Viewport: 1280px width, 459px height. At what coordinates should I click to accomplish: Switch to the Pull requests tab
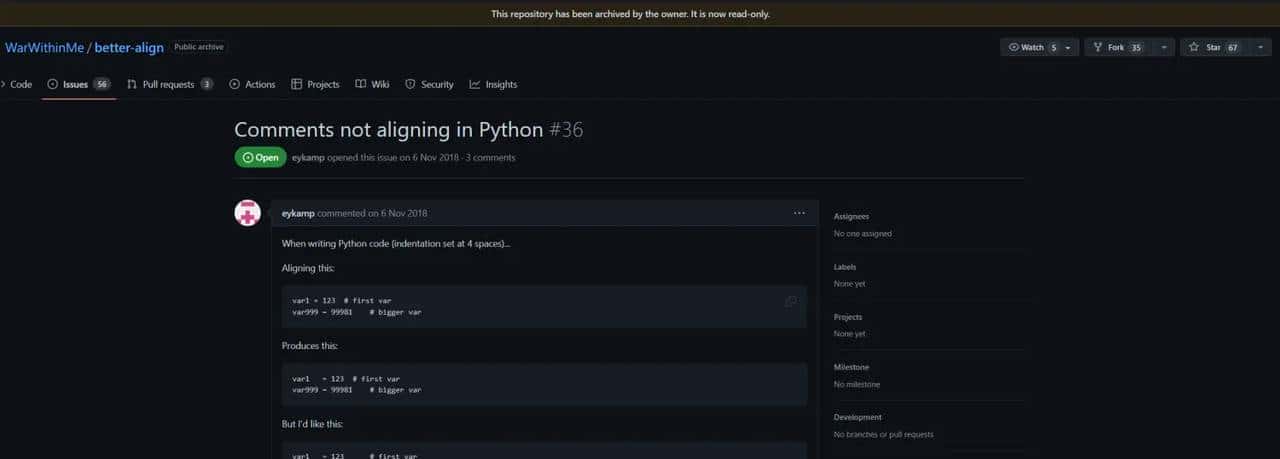[x=168, y=85]
